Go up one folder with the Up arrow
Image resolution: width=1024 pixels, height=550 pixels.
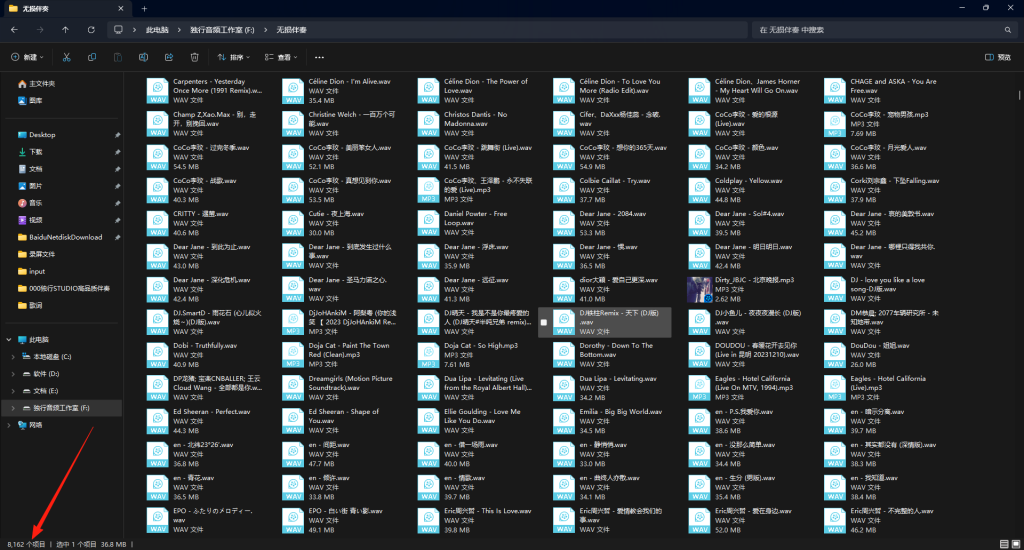[65, 30]
